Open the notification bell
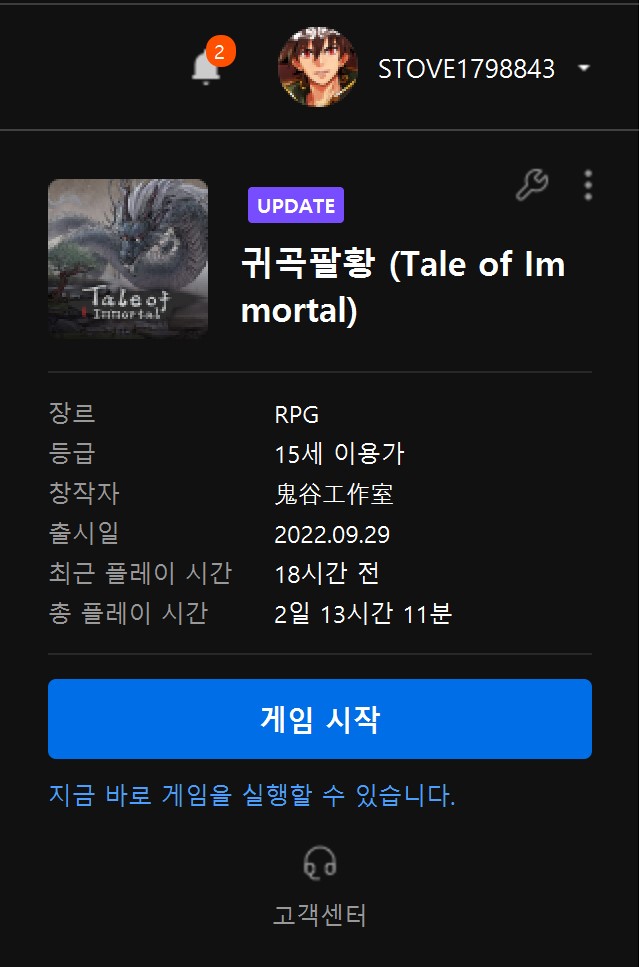Image resolution: width=639 pixels, height=967 pixels. coord(206,67)
